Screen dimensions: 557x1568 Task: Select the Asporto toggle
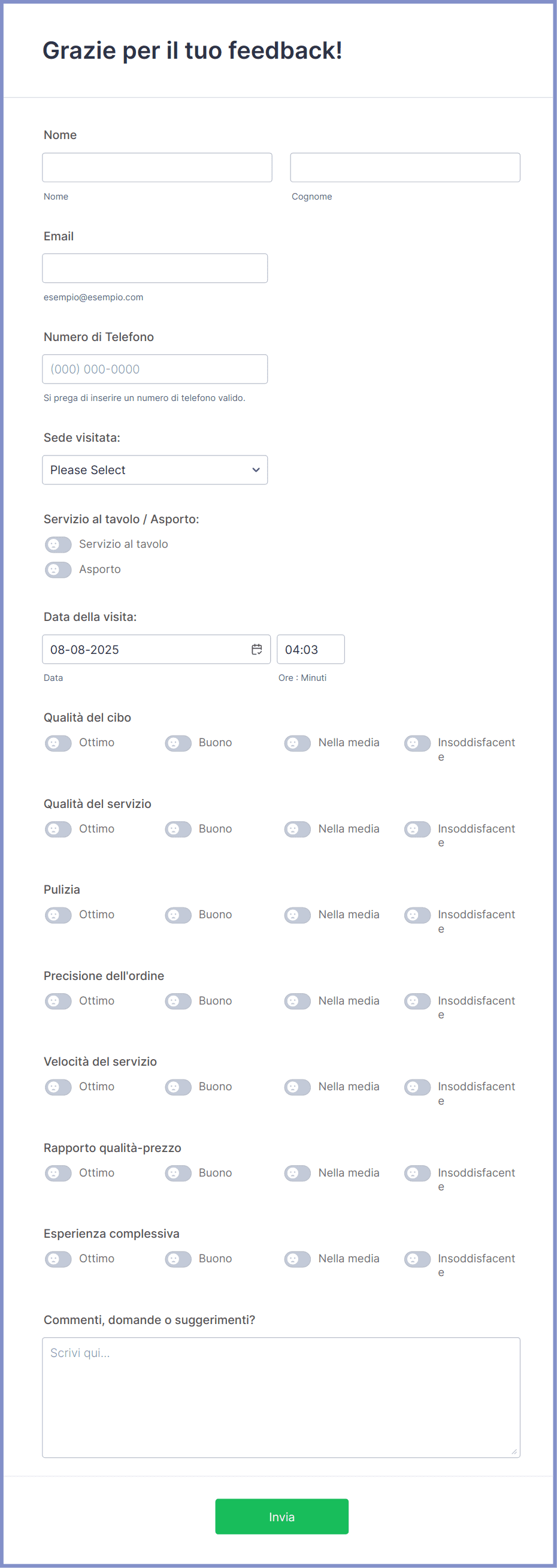[x=58, y=570]
